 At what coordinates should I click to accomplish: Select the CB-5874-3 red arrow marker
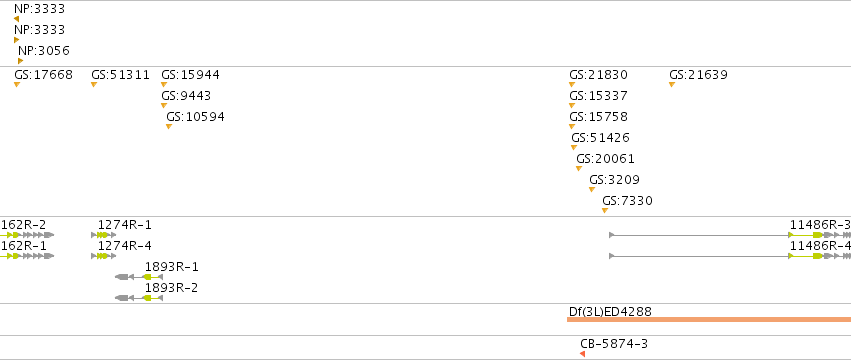tap(582, 354)
